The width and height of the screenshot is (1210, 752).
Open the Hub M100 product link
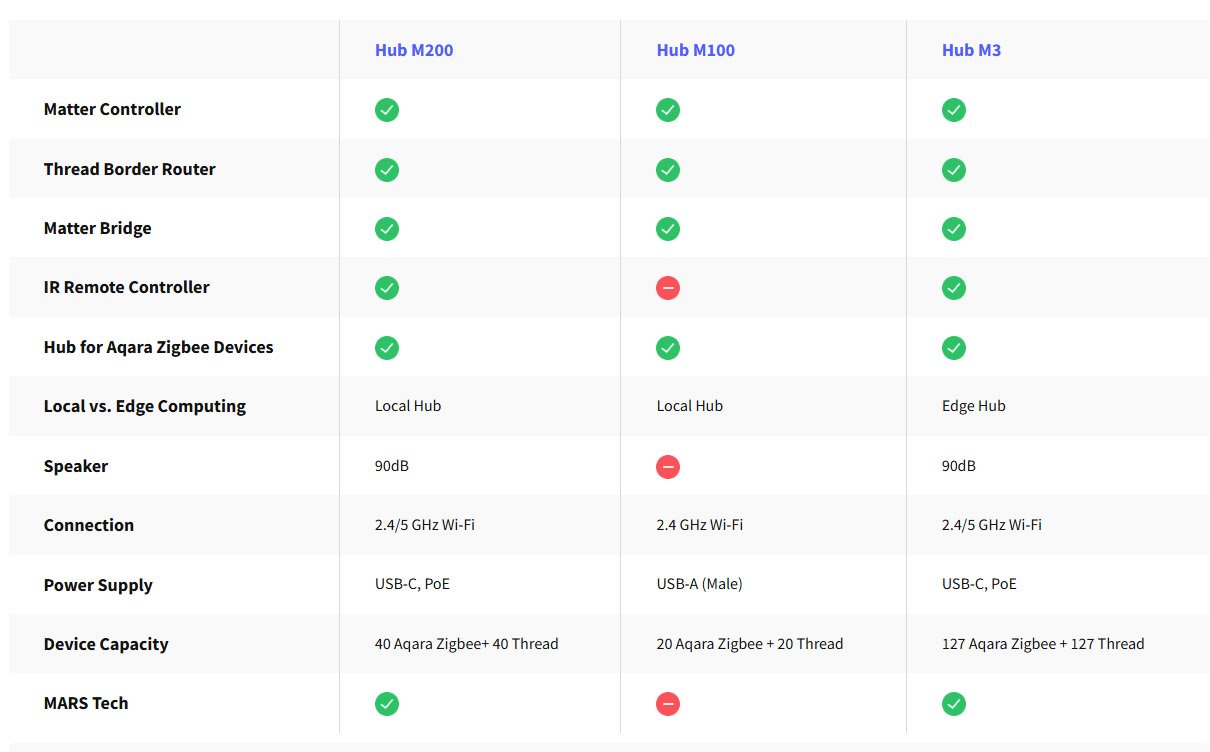pos(695,50)
